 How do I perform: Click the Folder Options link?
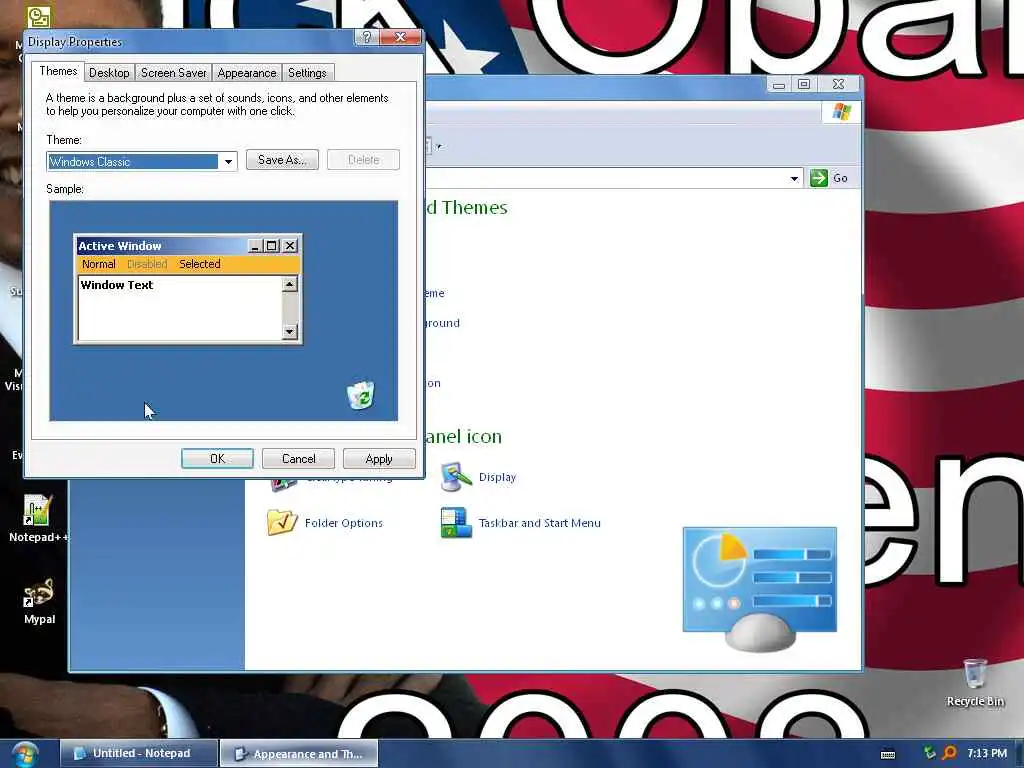tap(344, 522)
